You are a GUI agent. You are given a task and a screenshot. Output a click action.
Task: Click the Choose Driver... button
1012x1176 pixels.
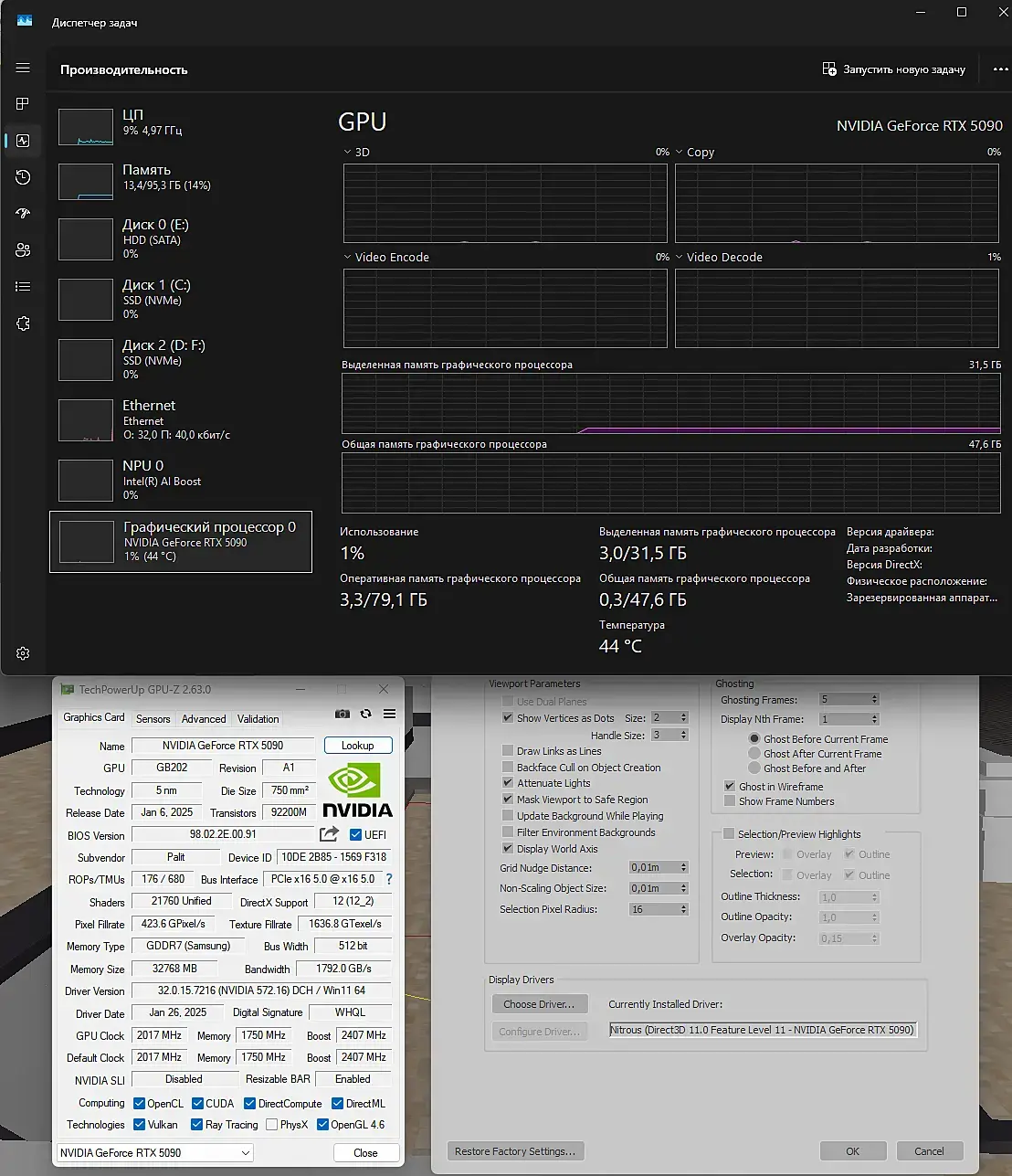539,1004
